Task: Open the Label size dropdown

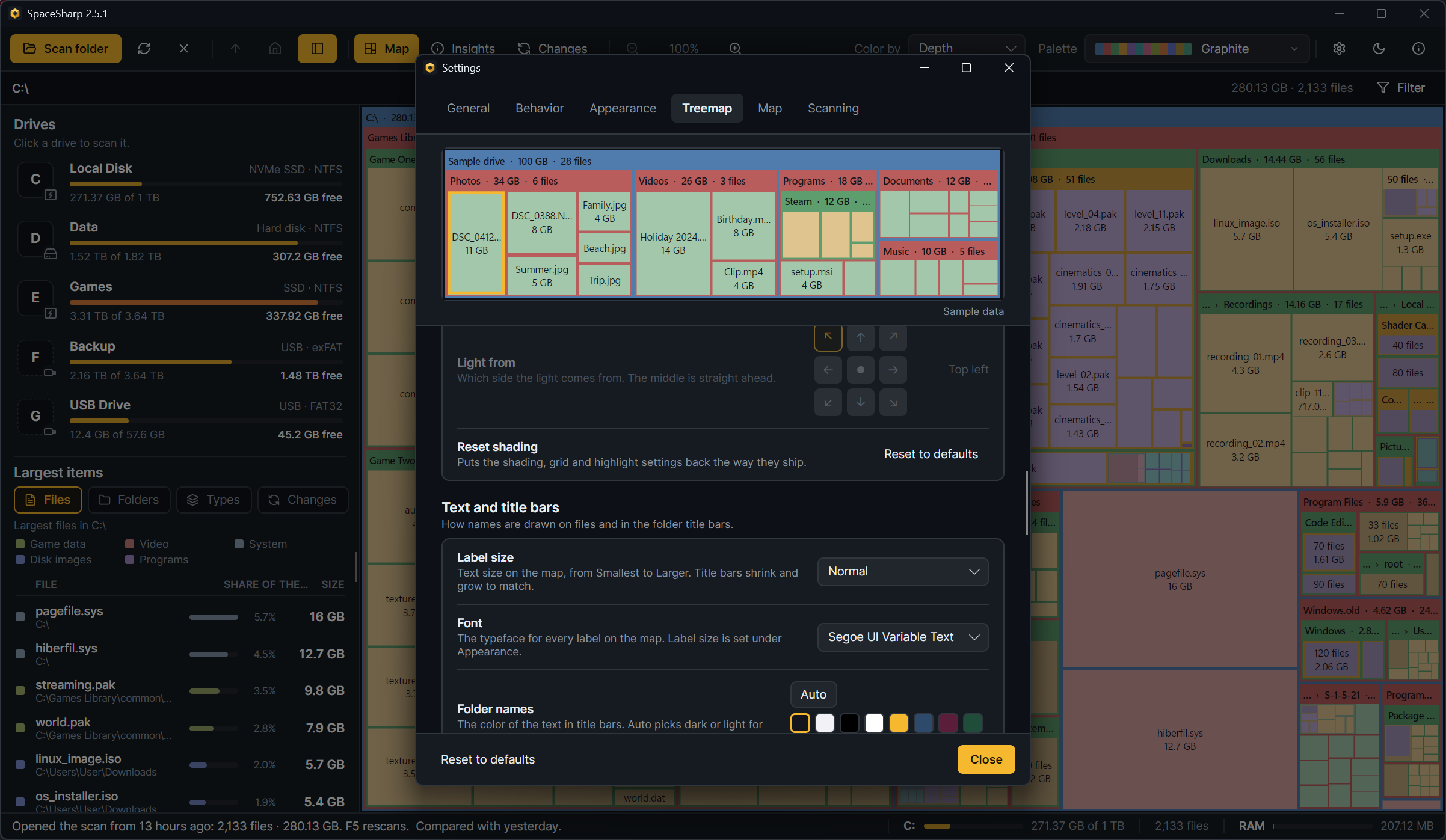Action: coord(903,572)
